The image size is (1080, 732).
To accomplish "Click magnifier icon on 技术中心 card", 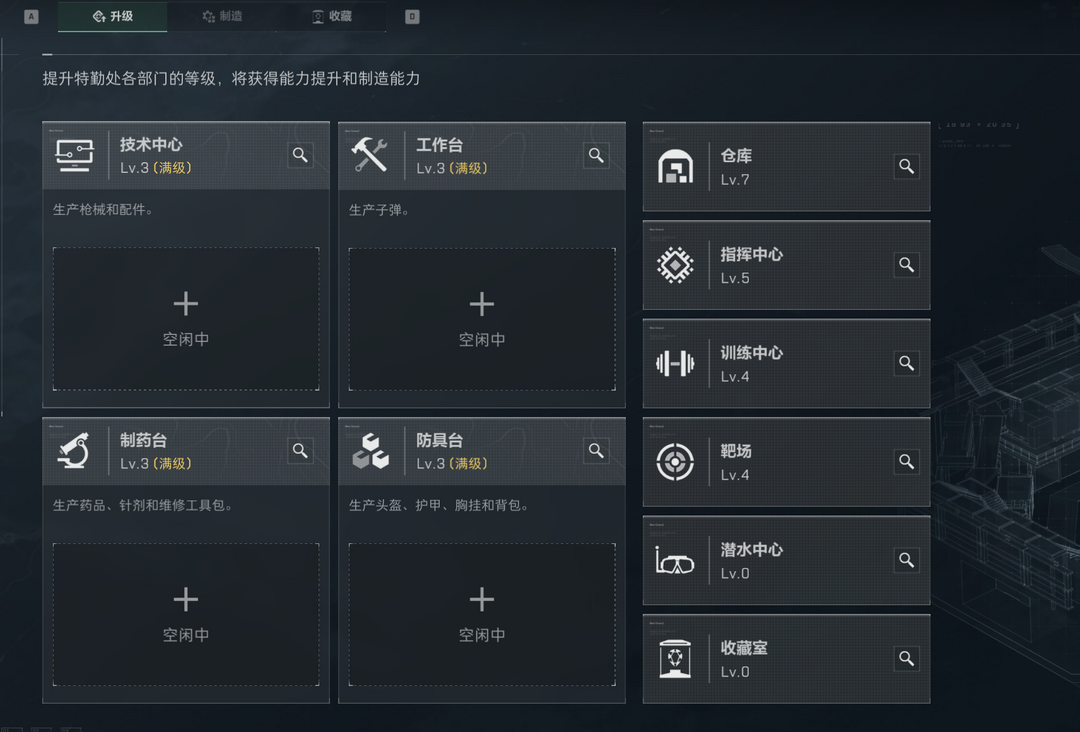I will 300,155.
